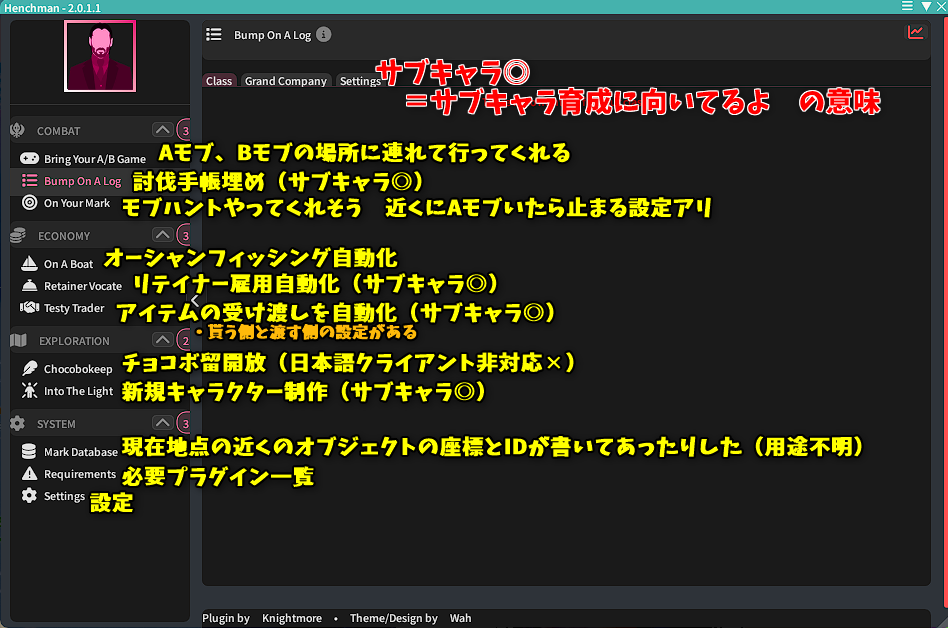Click info icon beside Bump On A Log title
The width and height of the screenshot is (948, 628).
(323, 35)
